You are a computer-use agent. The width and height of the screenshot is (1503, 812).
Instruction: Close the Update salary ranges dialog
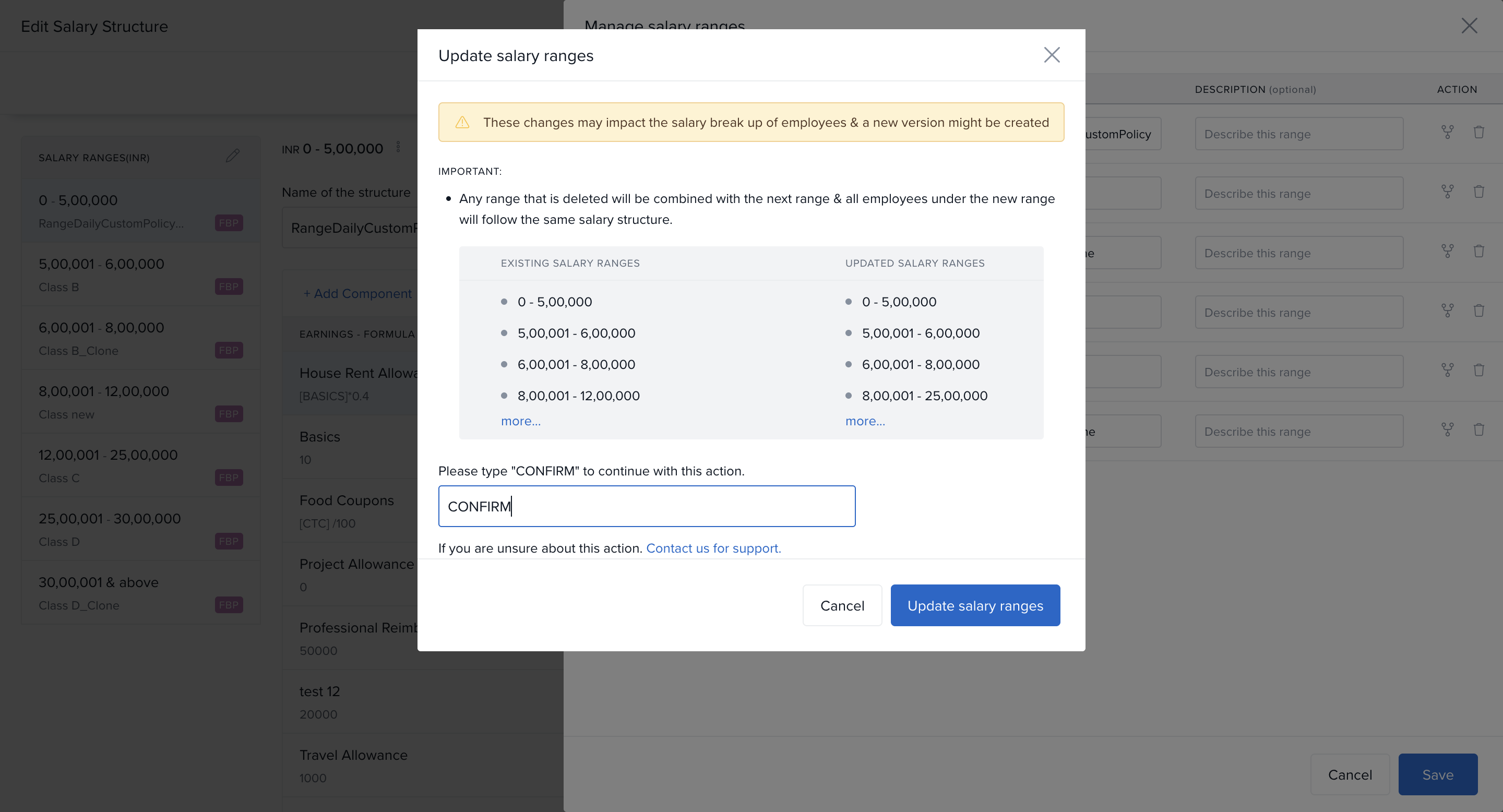(1052, 55)
